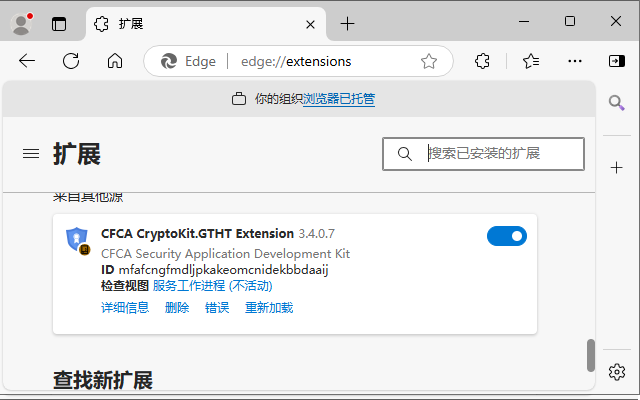
Task: Open Edge Settings and more menu
Action: (x=575, y=61)
